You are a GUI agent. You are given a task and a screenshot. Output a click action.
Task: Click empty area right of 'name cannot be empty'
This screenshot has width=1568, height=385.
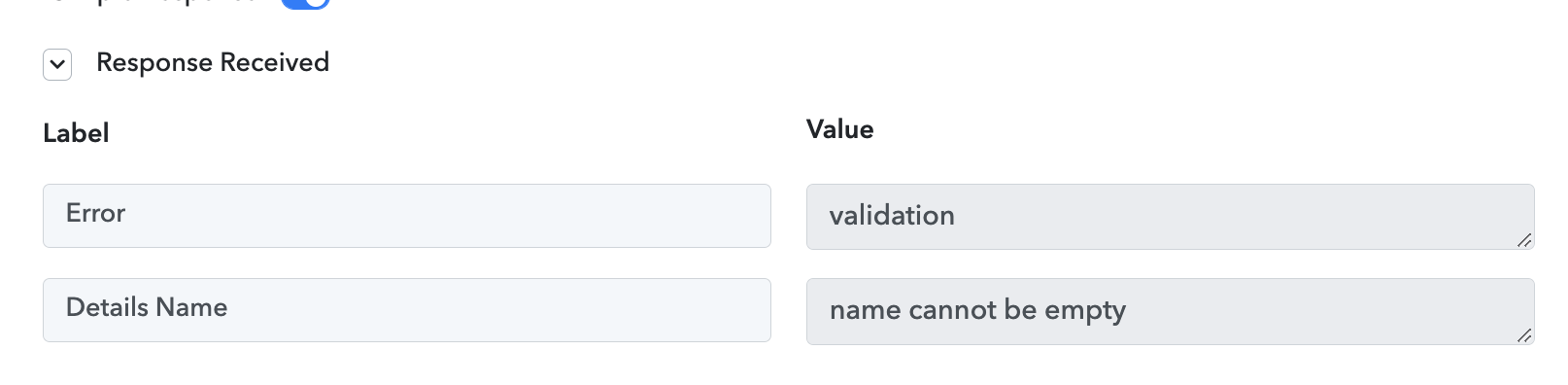[1321, 311]
